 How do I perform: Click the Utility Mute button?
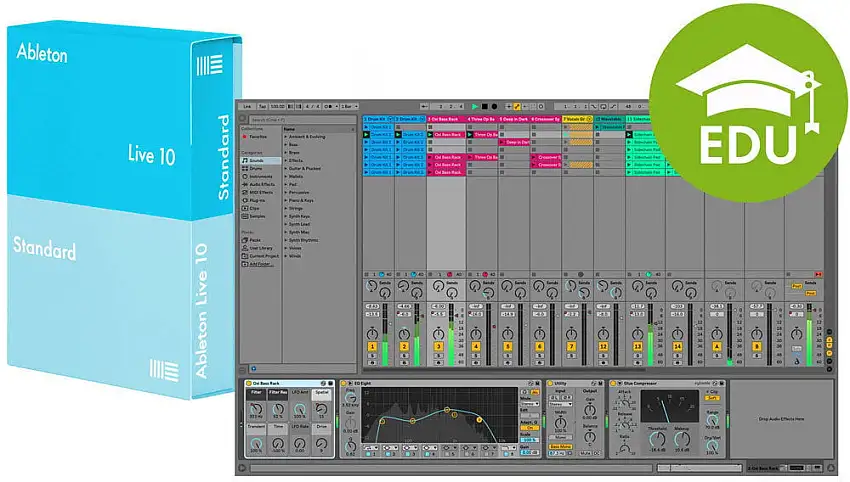pos(585,453)
